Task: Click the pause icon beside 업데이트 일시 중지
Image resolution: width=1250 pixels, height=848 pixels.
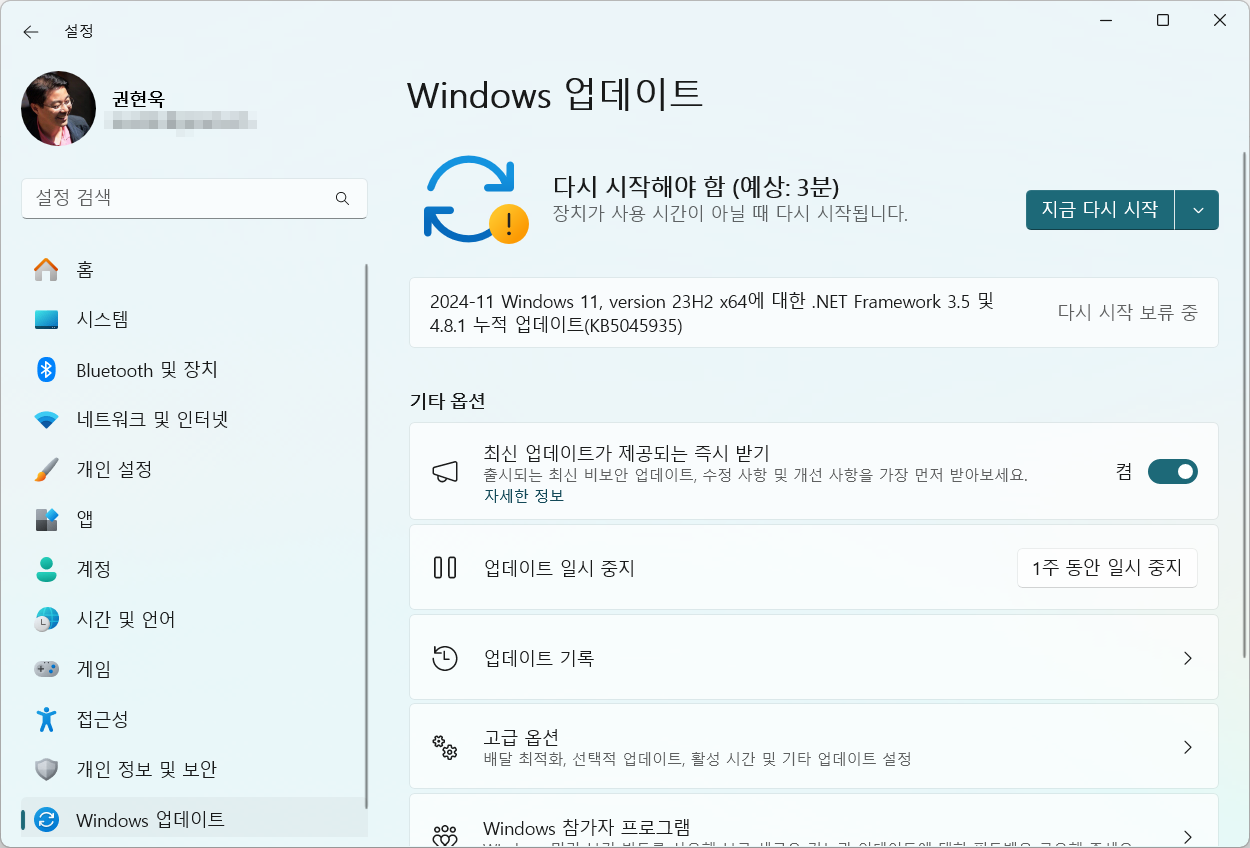Action: pyautogui.click(x=445, y=568)
